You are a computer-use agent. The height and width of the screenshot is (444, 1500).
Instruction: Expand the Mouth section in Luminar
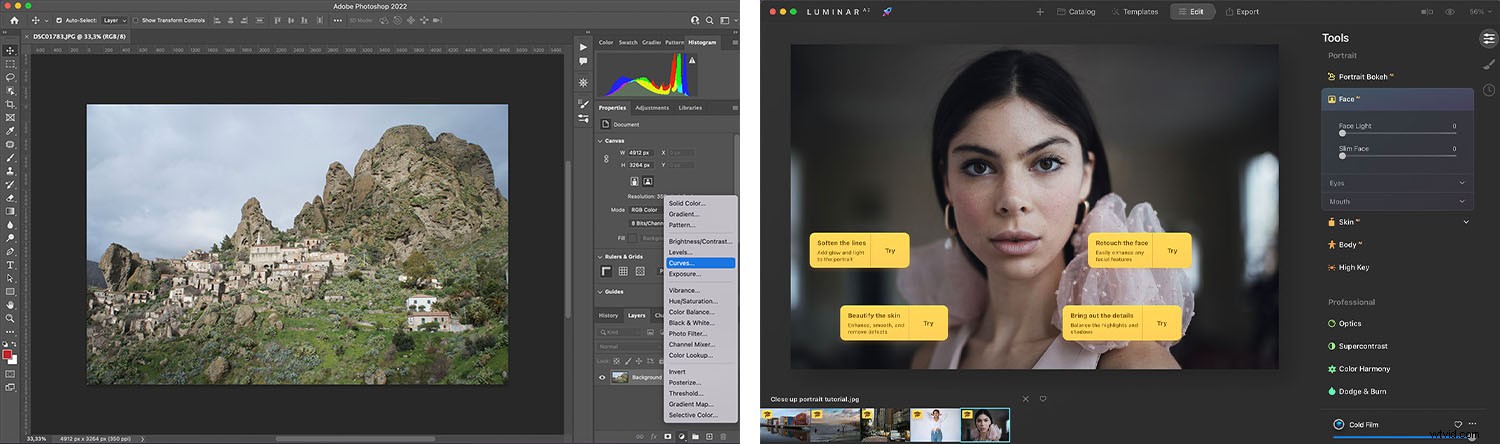point(1463,201)
